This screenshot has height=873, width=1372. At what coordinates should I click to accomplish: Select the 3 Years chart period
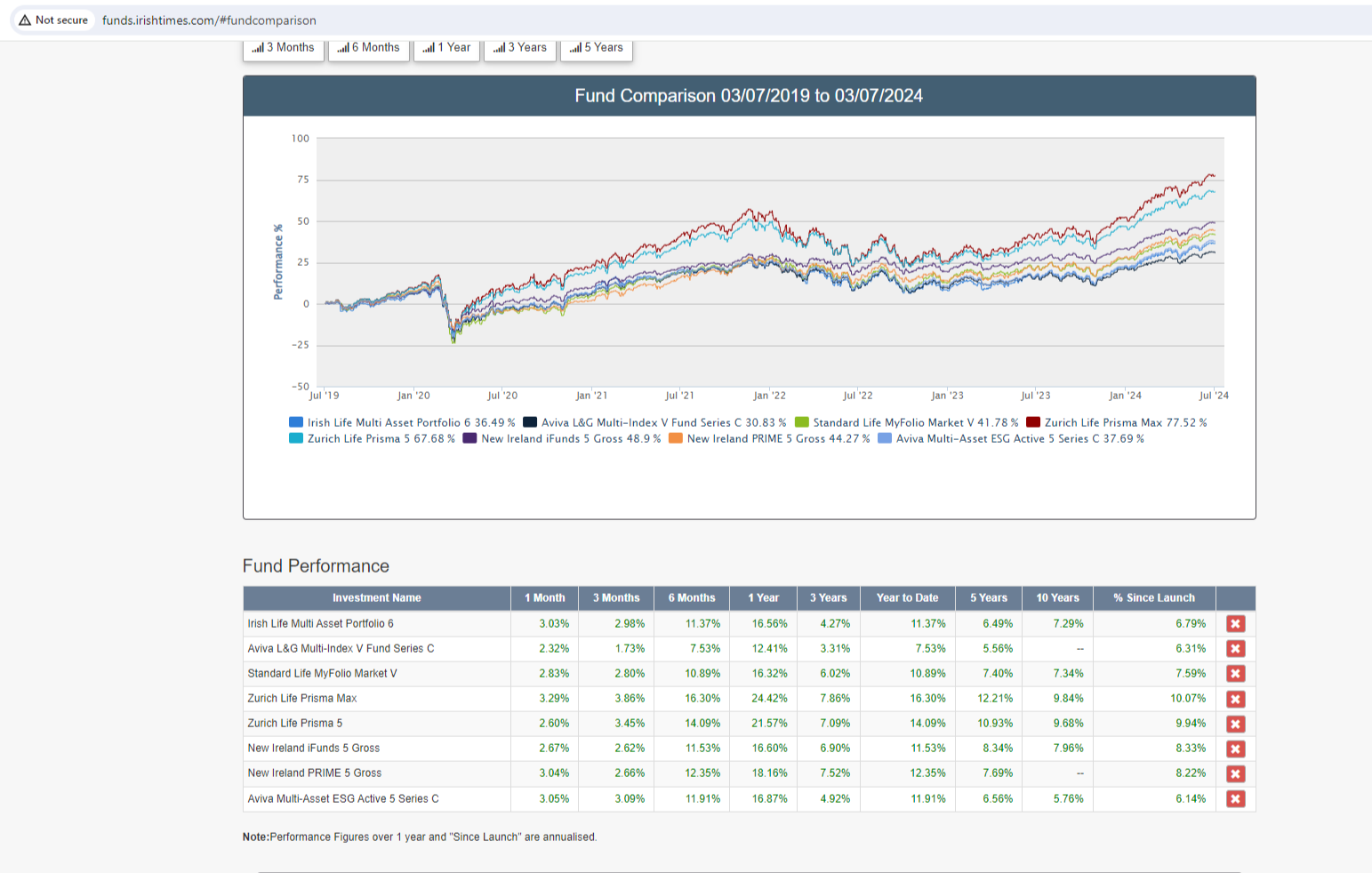[520, 48]
